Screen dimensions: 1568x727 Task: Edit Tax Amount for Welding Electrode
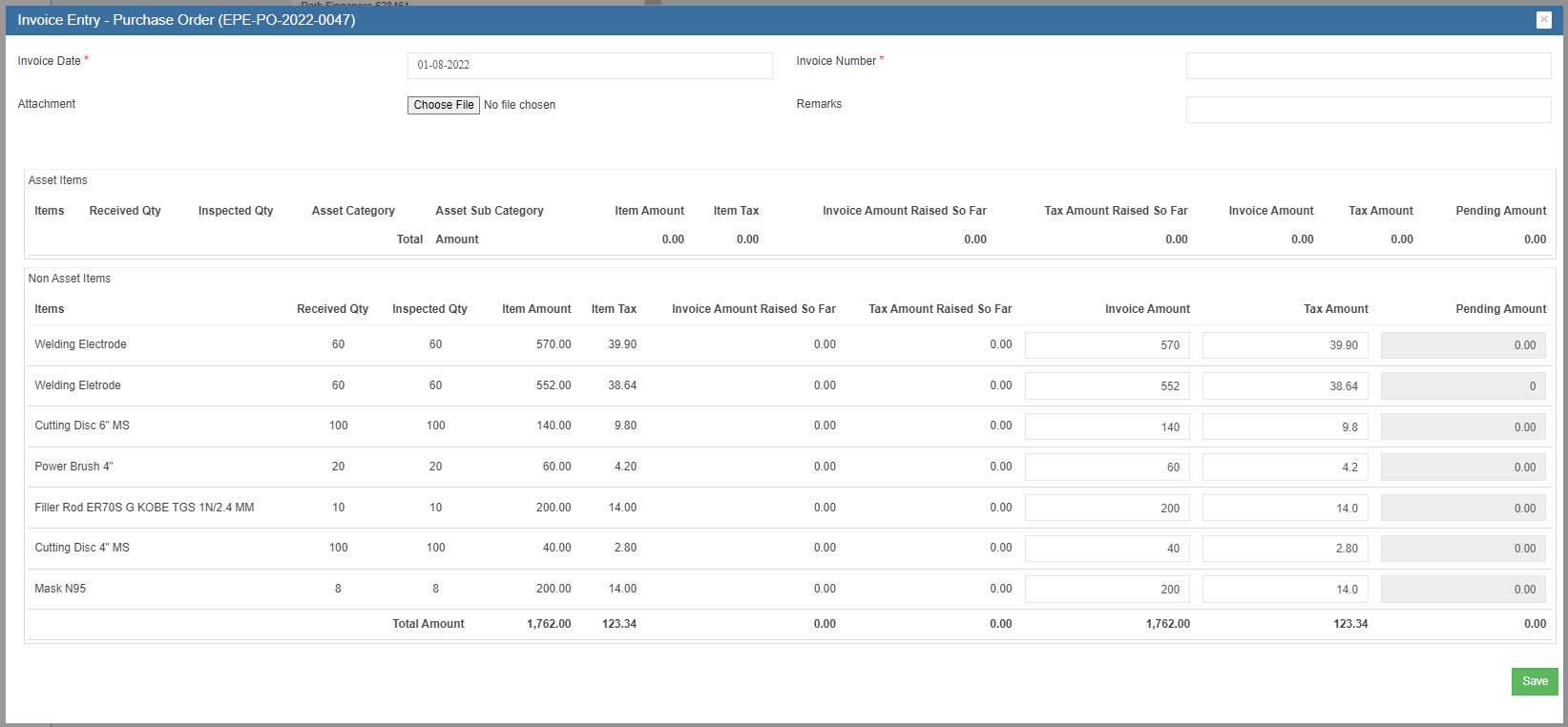coord(1285,345)
